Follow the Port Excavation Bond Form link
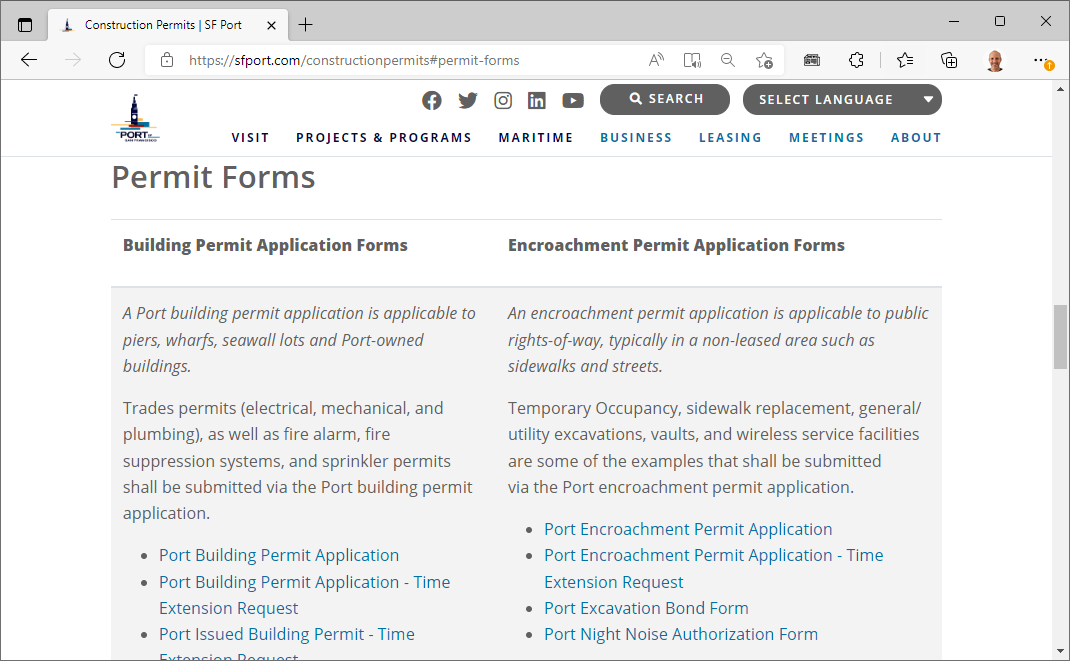This screenshot has height=661, width=1070. point(646,607)
